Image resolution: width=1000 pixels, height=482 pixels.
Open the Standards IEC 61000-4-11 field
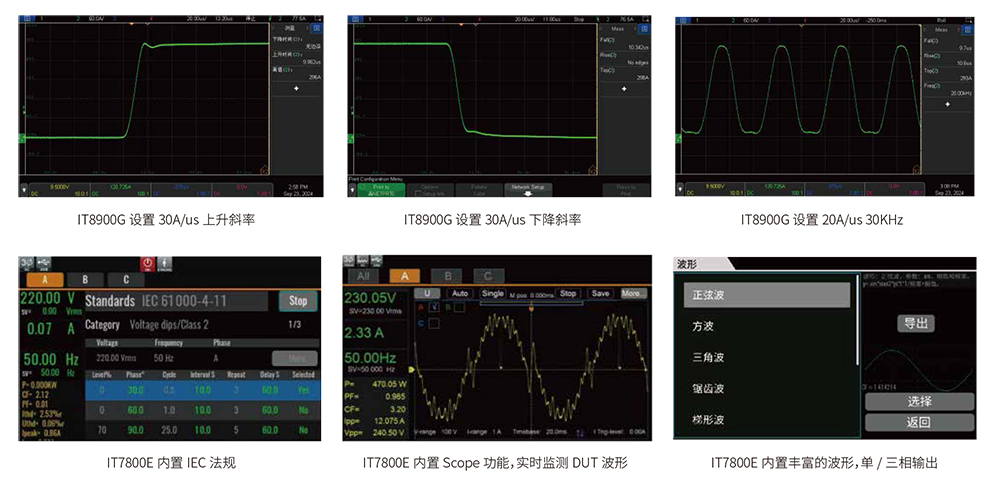176,301
